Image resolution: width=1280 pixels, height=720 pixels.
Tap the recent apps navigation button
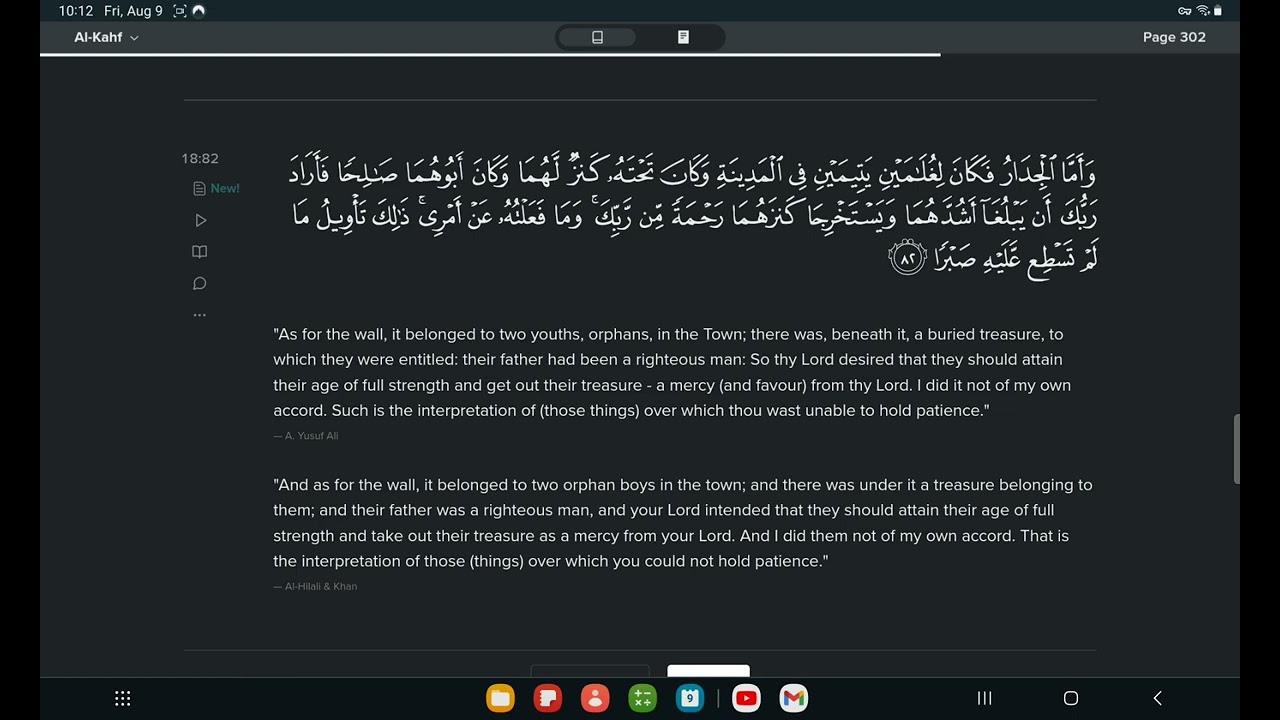[984, 698]
